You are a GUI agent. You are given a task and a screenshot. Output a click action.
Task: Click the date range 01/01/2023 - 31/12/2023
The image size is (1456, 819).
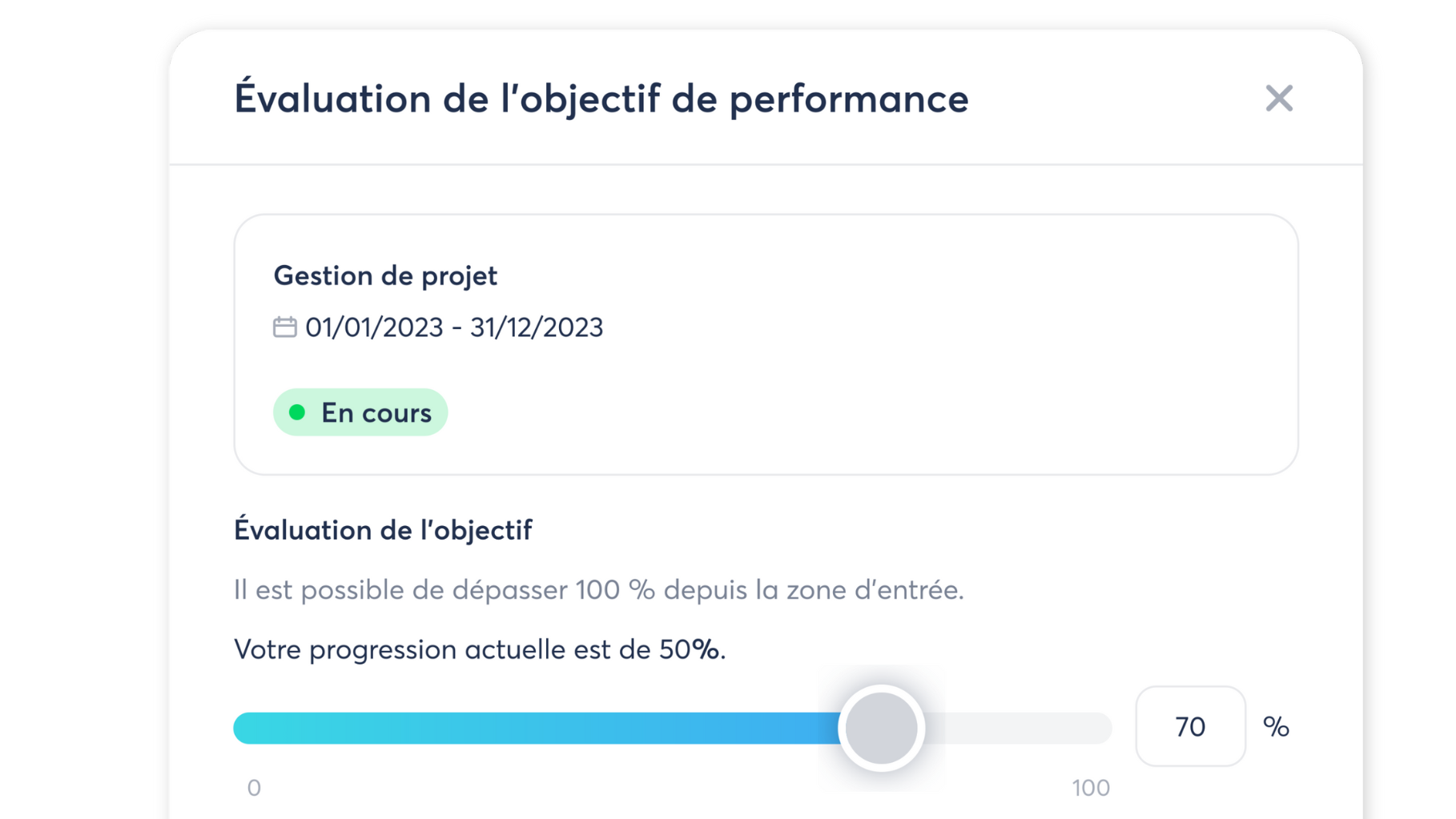tap(454, 327)
